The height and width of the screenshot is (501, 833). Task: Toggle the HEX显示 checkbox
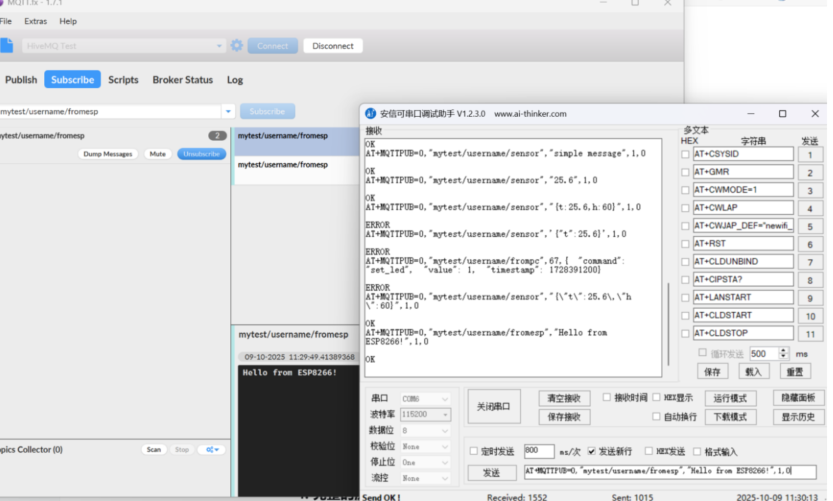pyautogui.click(x=656, y=397)
